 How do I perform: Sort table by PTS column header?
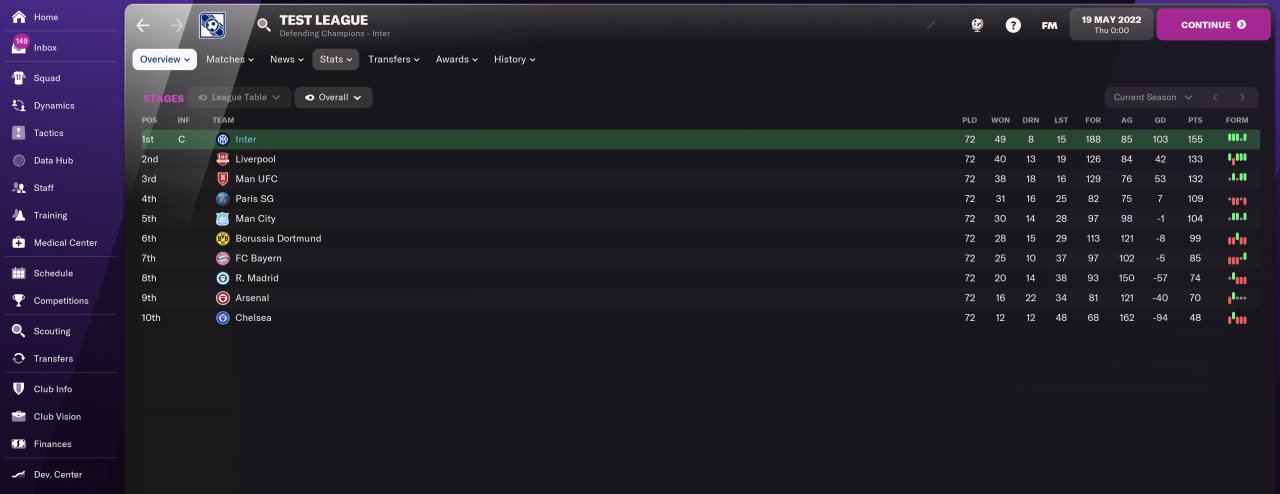pos(1195,120)
